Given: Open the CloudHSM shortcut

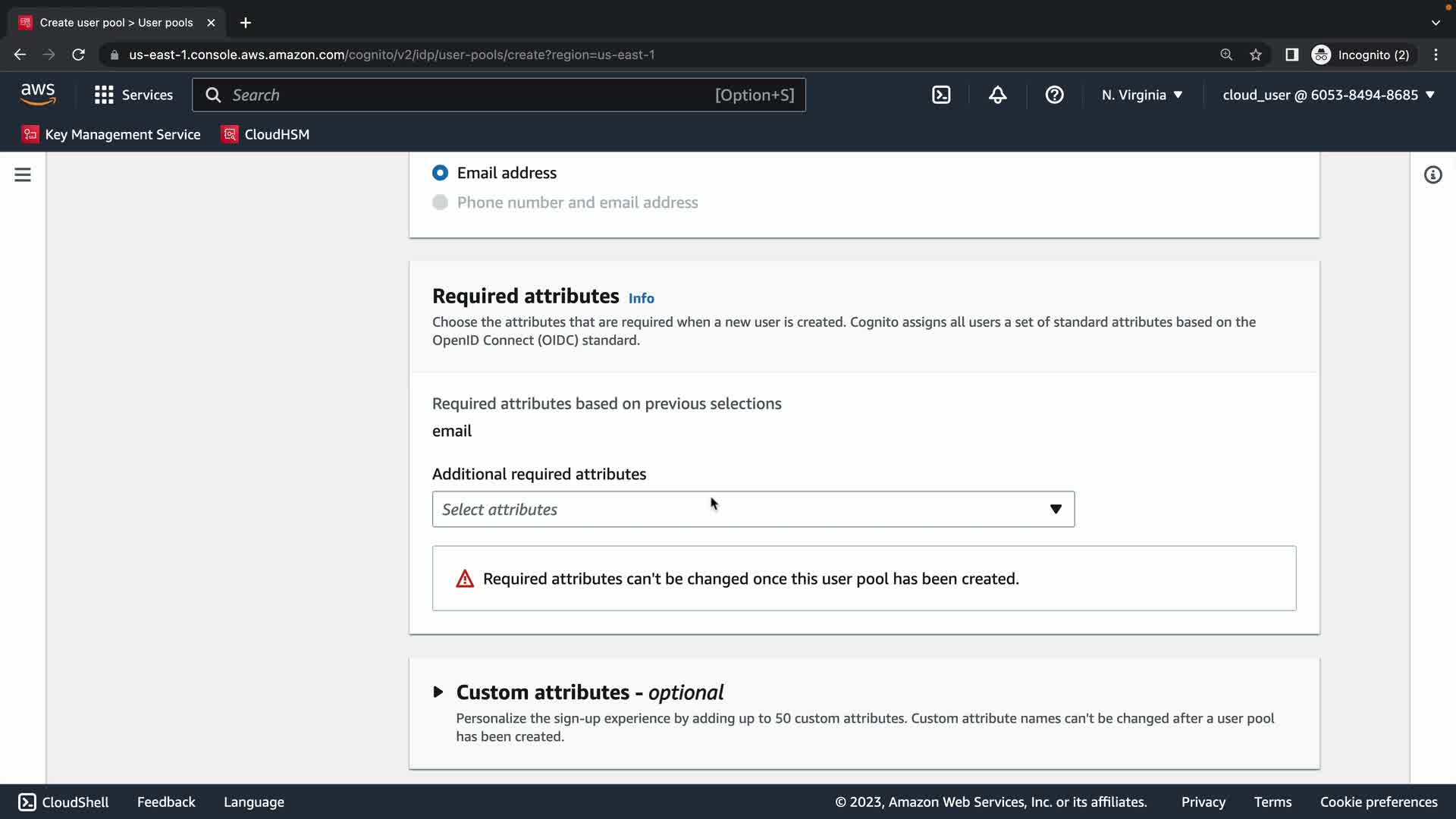Looking at the screenshot, I should click(x=266, y=134).
